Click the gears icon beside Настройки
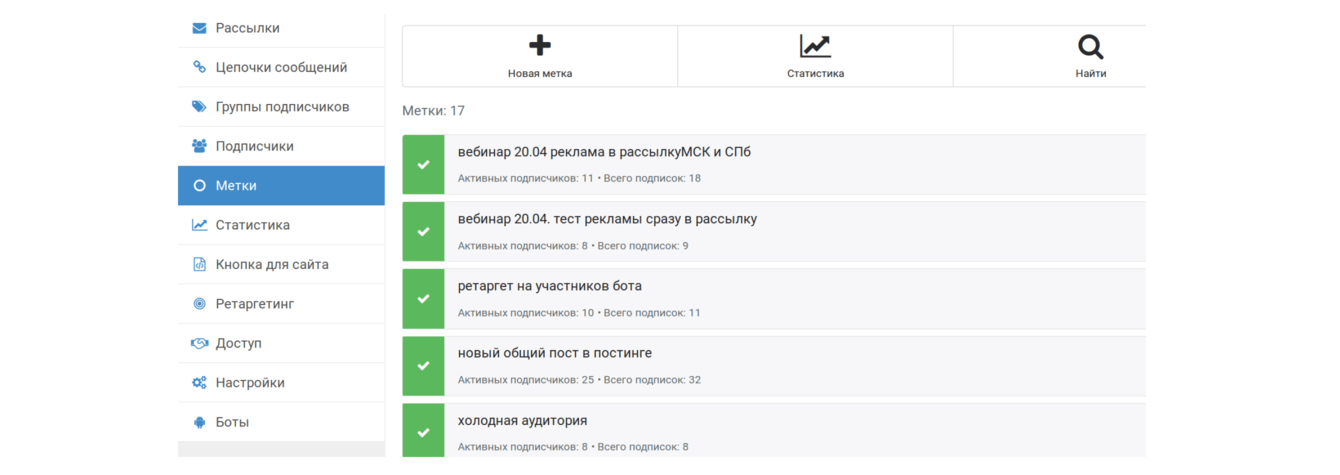The height and width of the screenshot is (475, 1340). [199, 383]
